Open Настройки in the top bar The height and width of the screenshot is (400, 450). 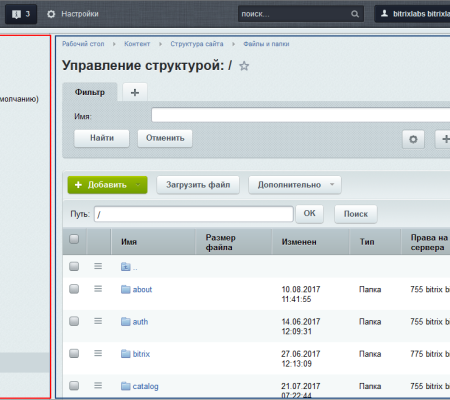73,14
